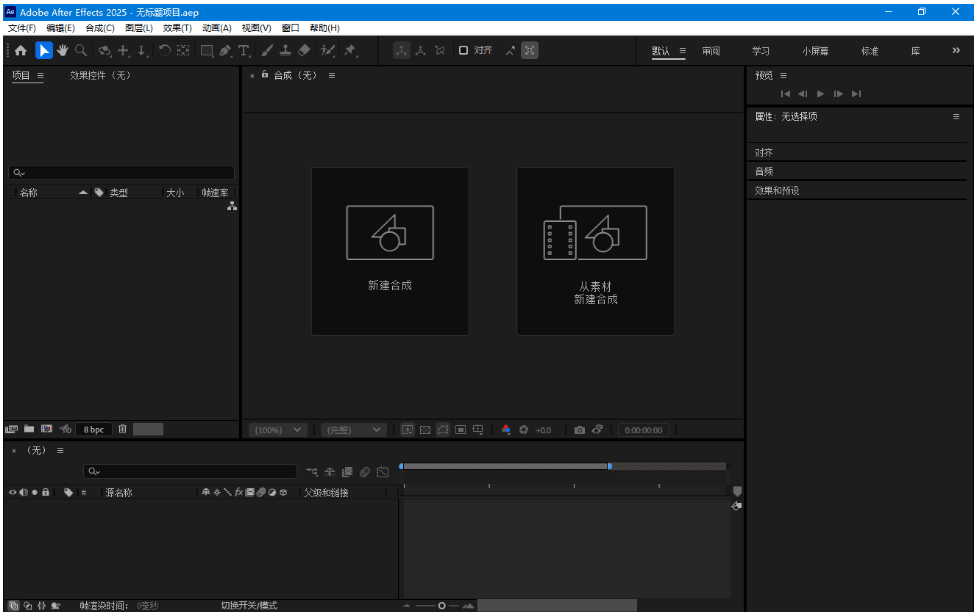974x612 pixels.
Task: Open the 视图(V) menu
Action: 256,28
